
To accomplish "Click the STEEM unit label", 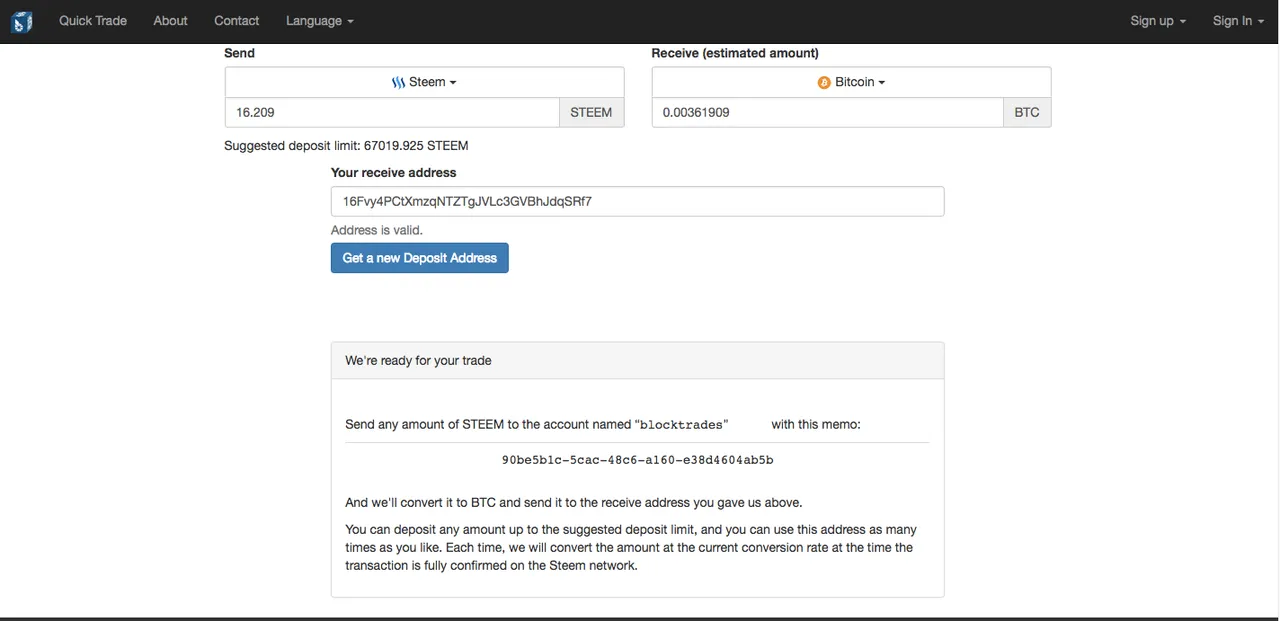I will [591, 112].
